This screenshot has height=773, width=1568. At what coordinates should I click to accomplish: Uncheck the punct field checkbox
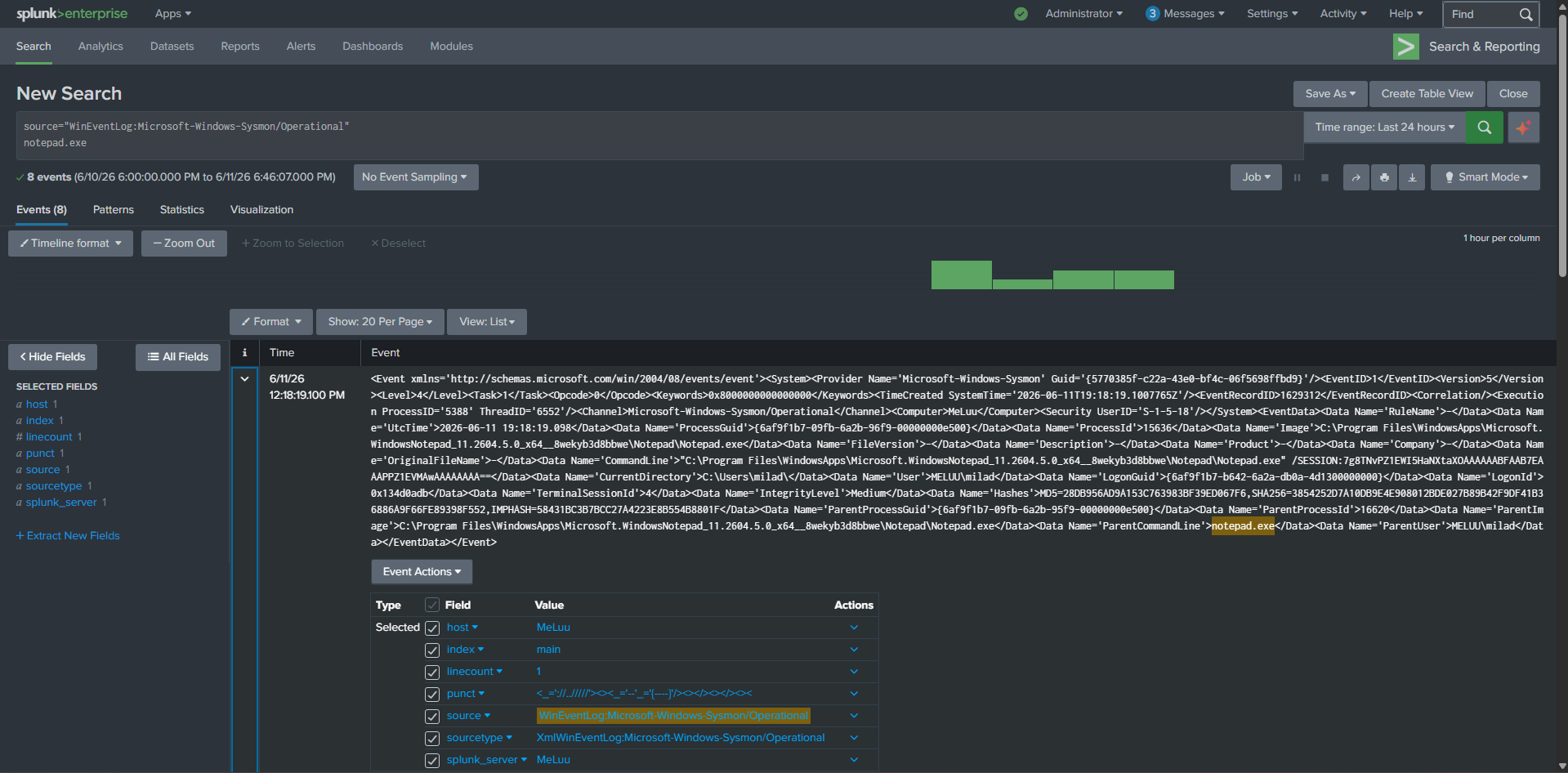tap(432, 695)
